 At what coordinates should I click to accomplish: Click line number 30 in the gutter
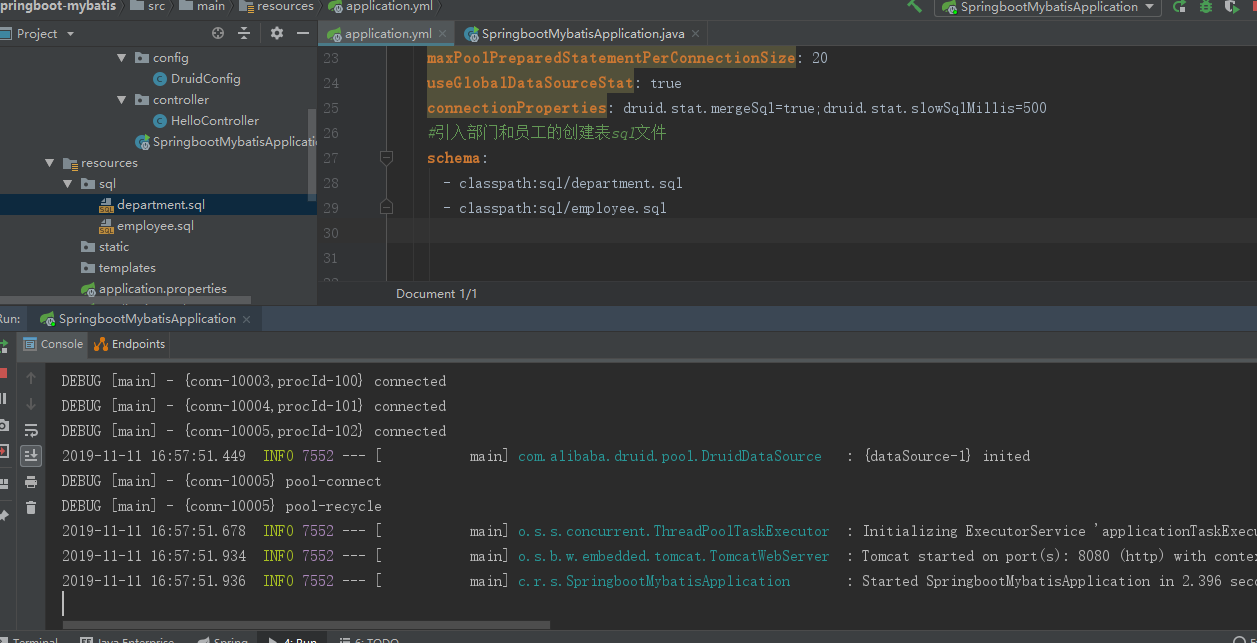tap(330, 233)
